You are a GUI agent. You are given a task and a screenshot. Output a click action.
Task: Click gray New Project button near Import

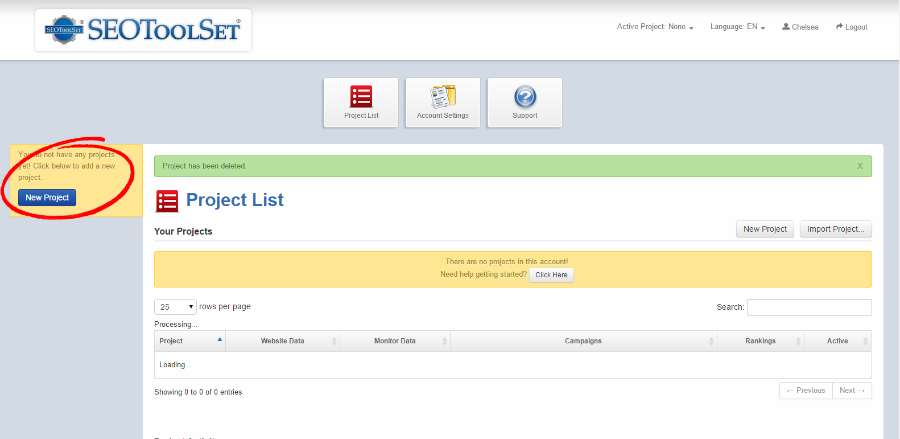pos(765,229)
